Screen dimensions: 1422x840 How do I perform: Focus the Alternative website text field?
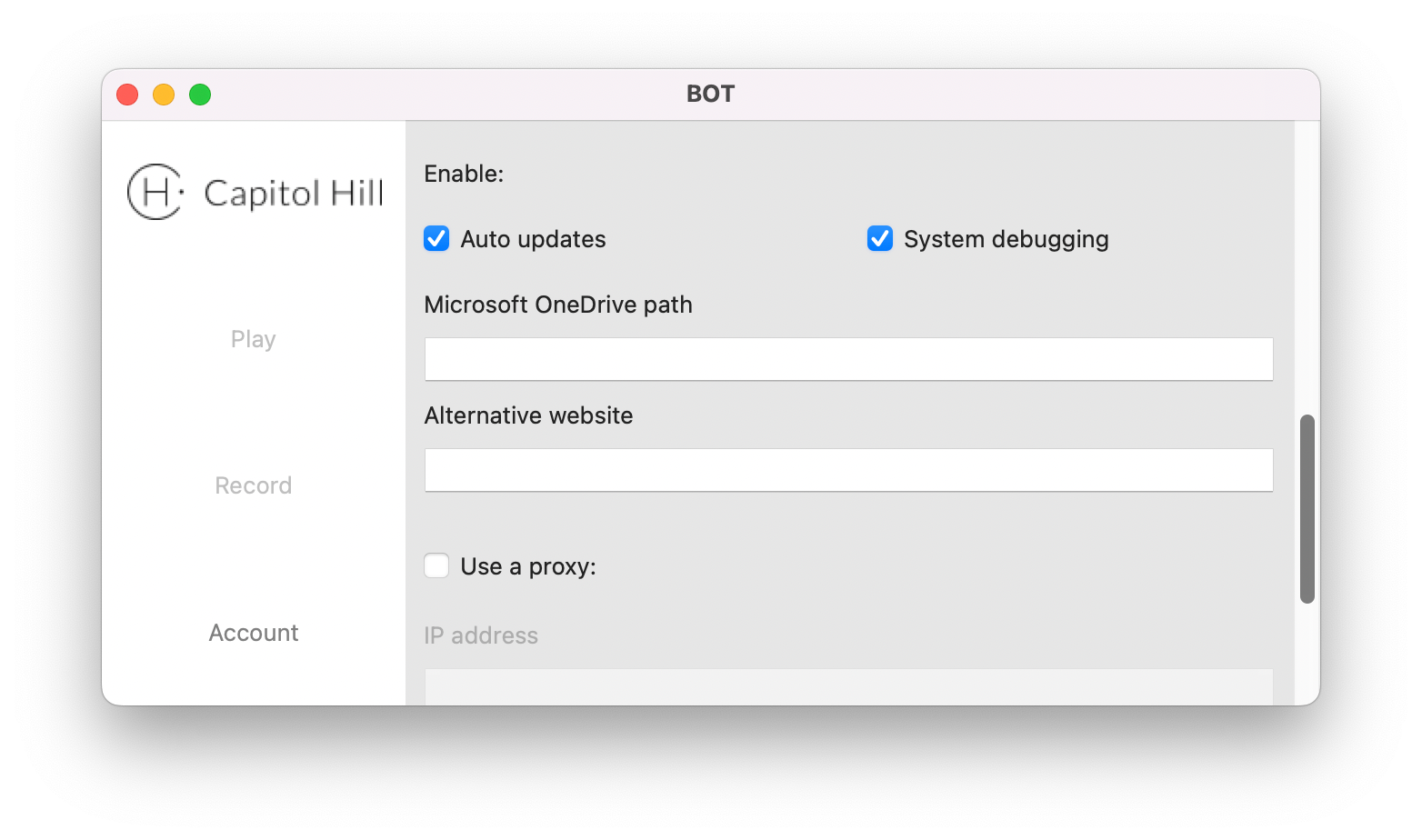(849, 470)
